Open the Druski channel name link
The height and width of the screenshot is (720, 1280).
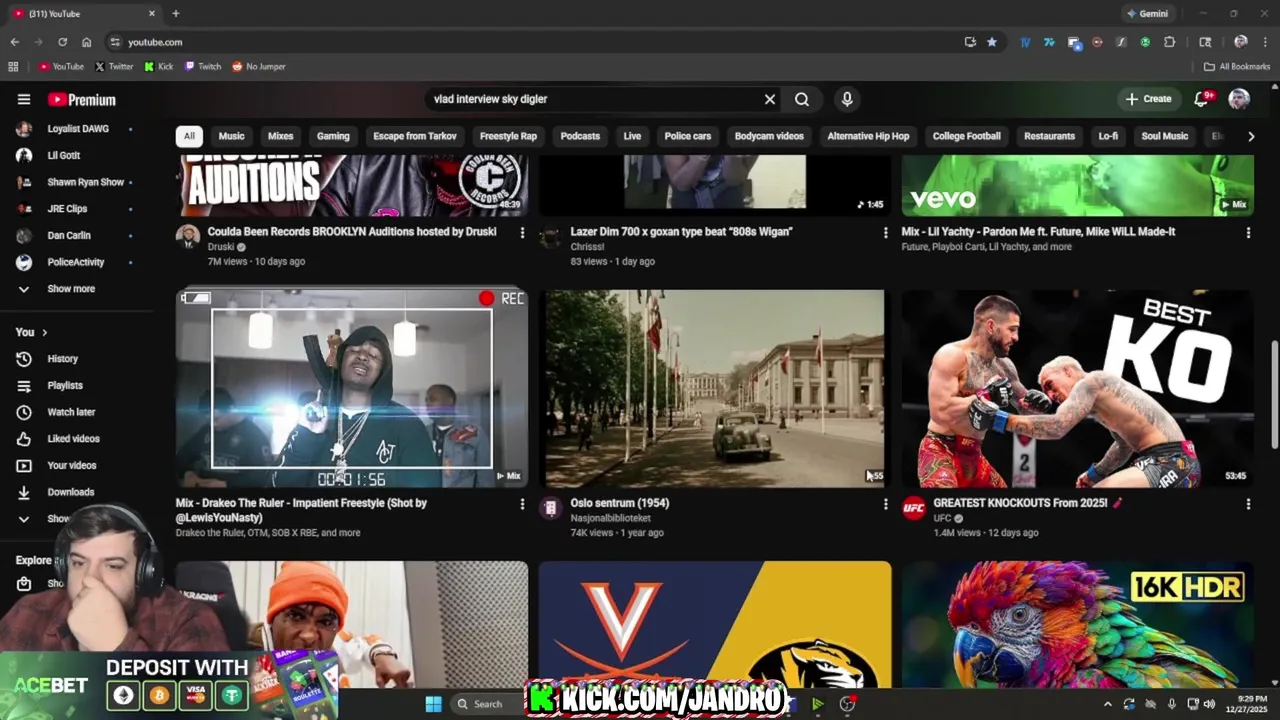221,247
